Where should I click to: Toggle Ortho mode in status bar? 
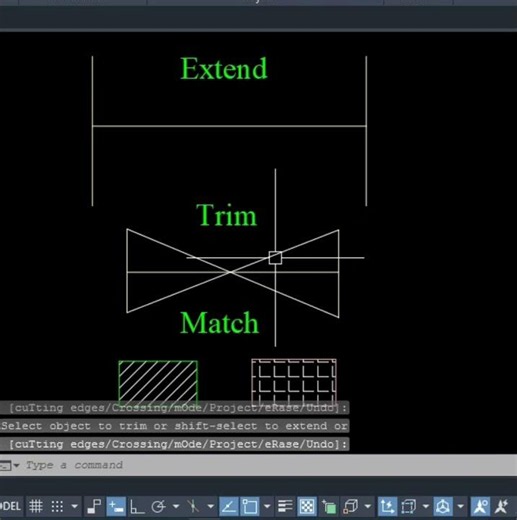point(137,507)
